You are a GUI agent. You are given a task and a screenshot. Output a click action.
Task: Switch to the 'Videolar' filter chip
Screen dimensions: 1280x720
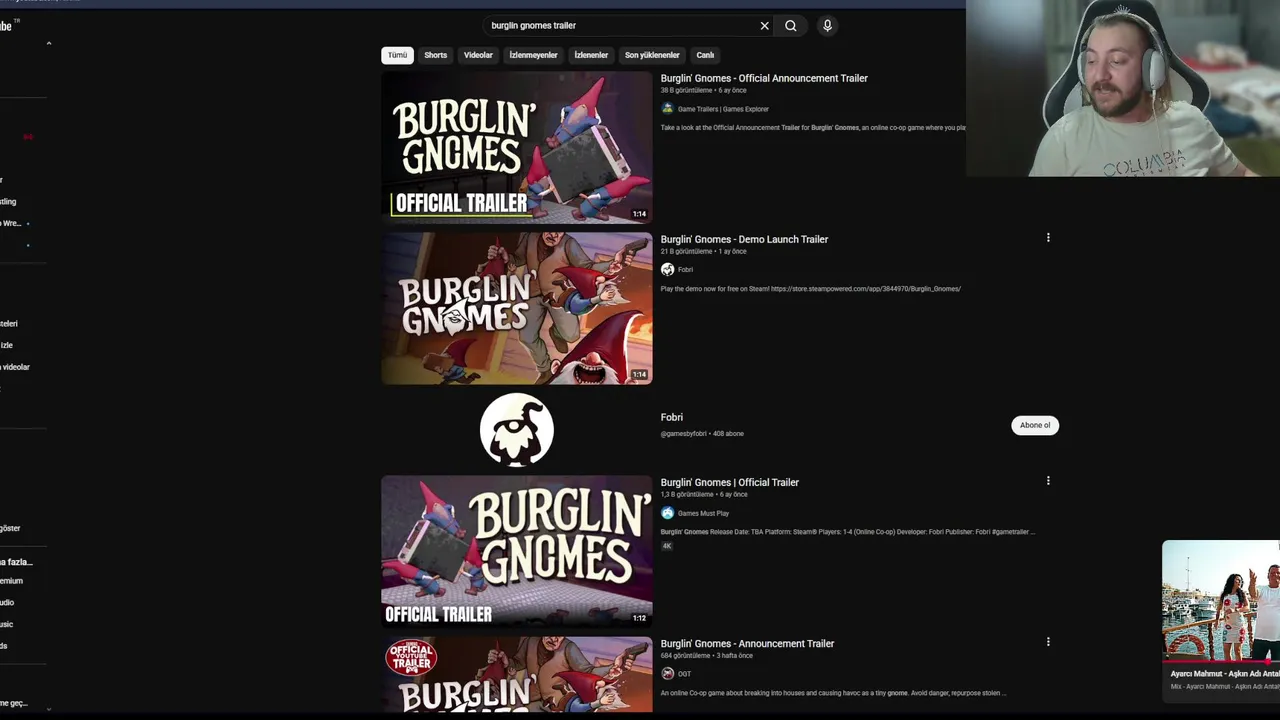(478, 55)
